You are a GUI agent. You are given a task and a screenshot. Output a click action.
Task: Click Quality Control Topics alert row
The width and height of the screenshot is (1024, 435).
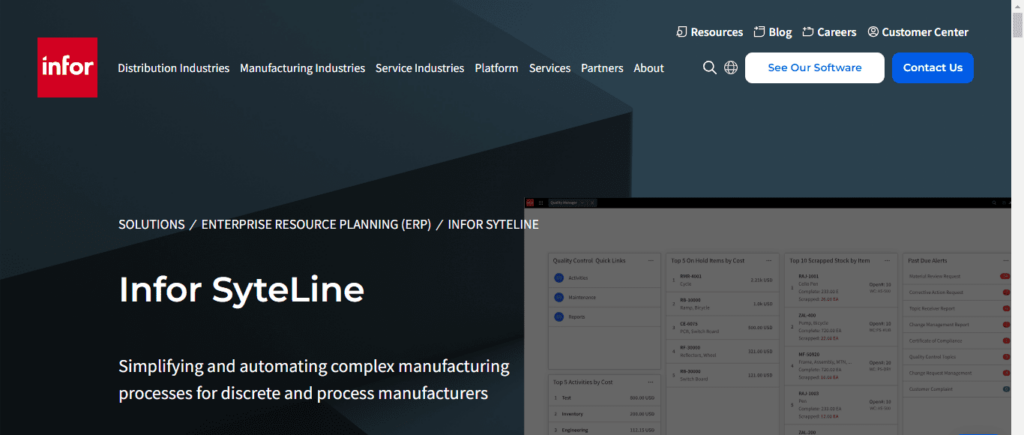tap(959, 357)
